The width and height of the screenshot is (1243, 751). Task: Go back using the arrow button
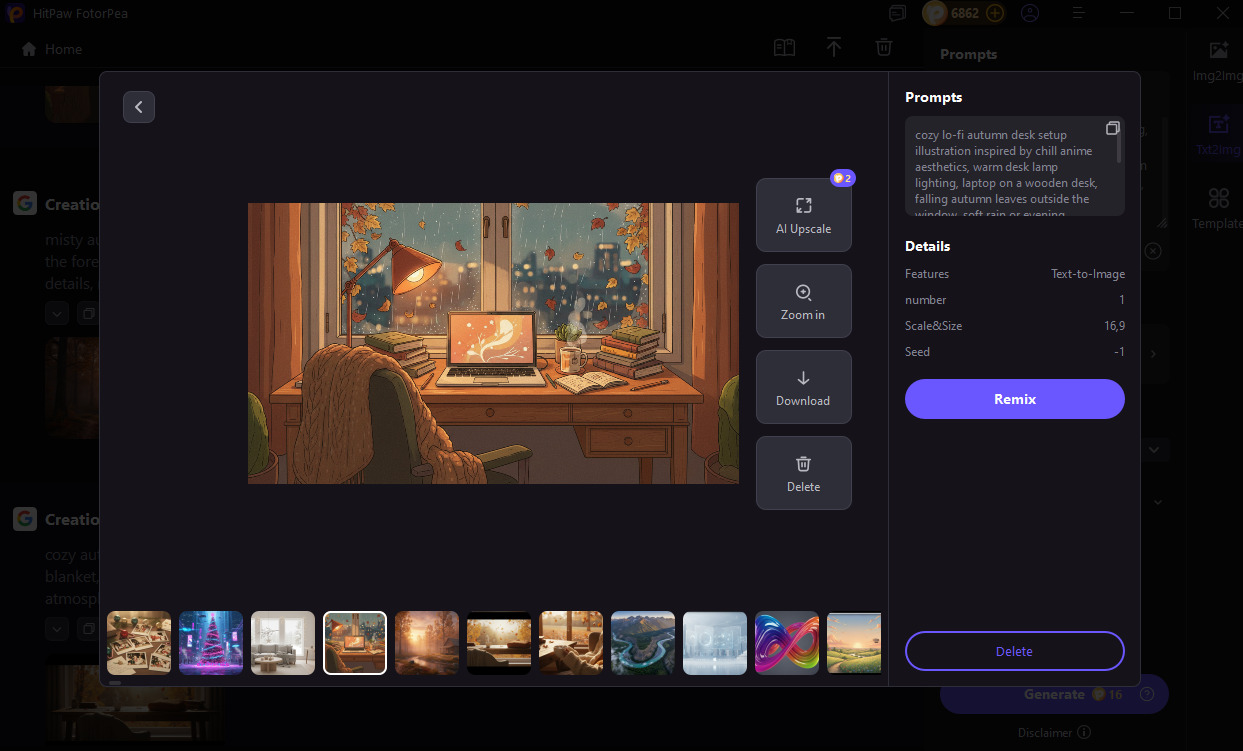[139, 107]
